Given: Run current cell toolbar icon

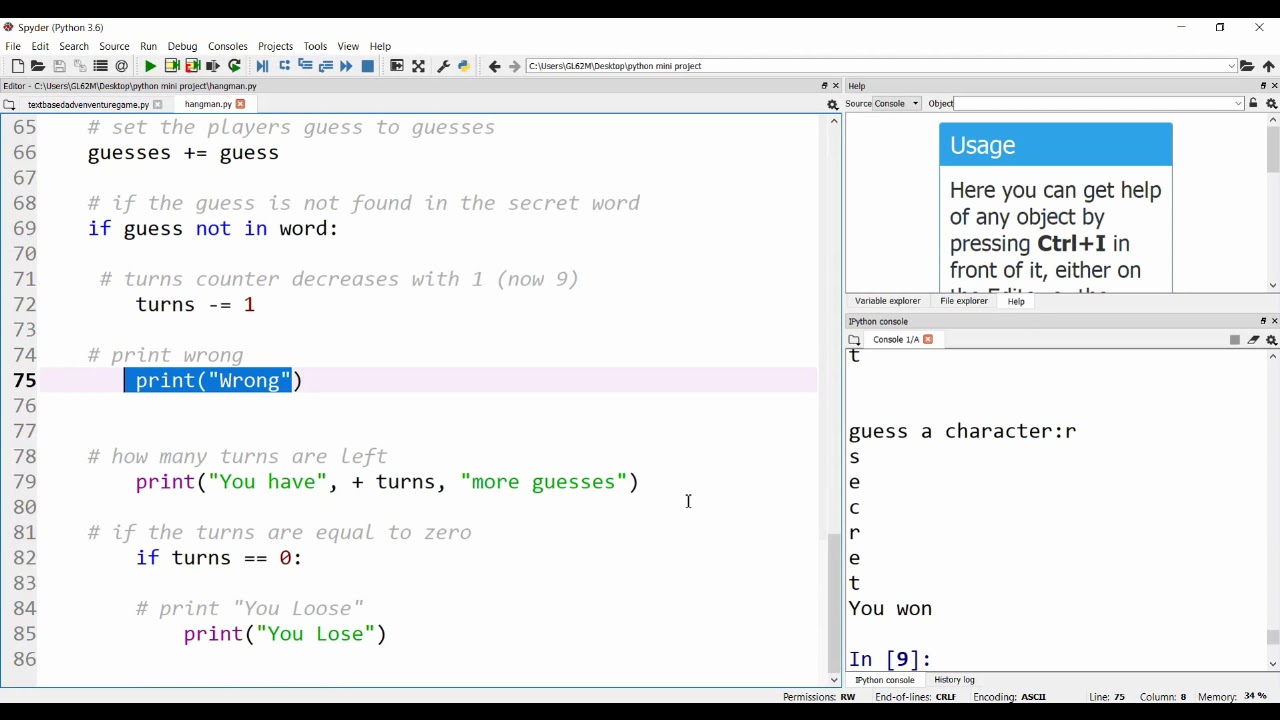Looking at the screenshot, I should point(172,66).
